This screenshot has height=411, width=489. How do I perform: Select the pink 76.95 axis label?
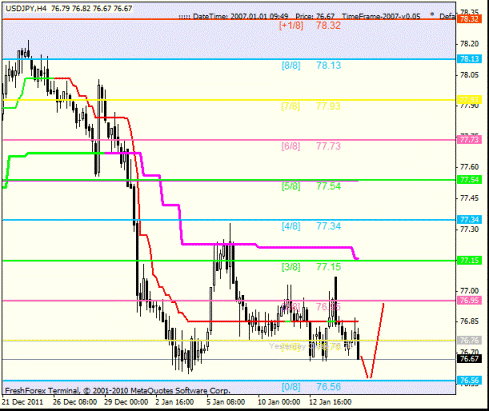pos(469,300)
